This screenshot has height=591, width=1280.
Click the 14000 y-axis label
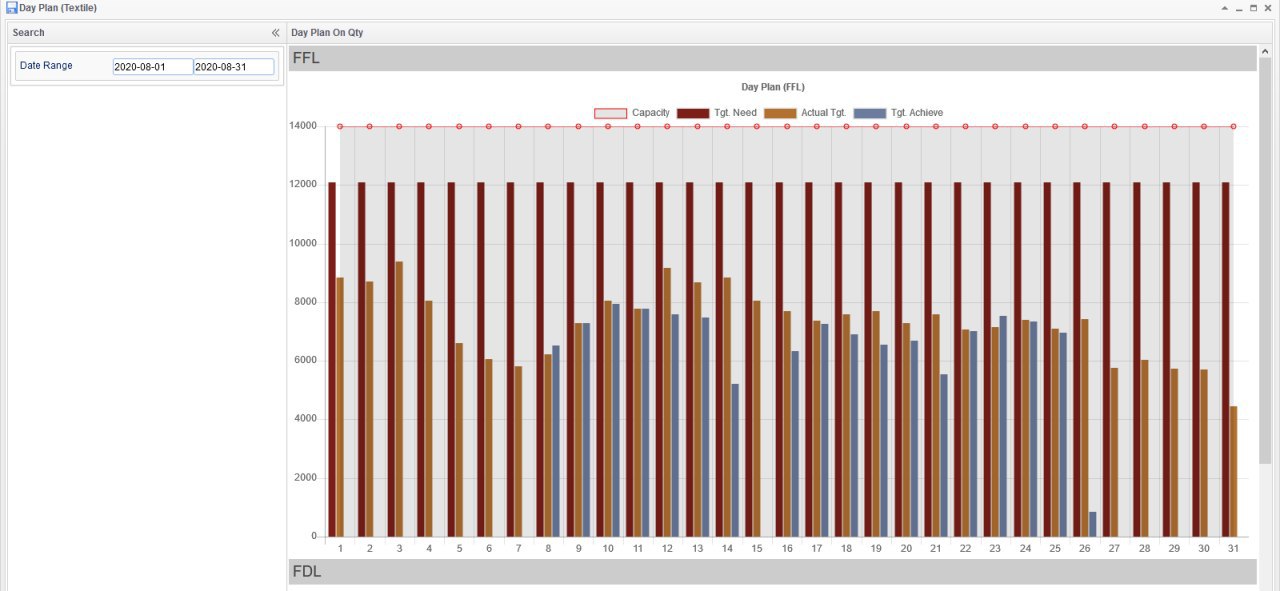tap(303, 126)
